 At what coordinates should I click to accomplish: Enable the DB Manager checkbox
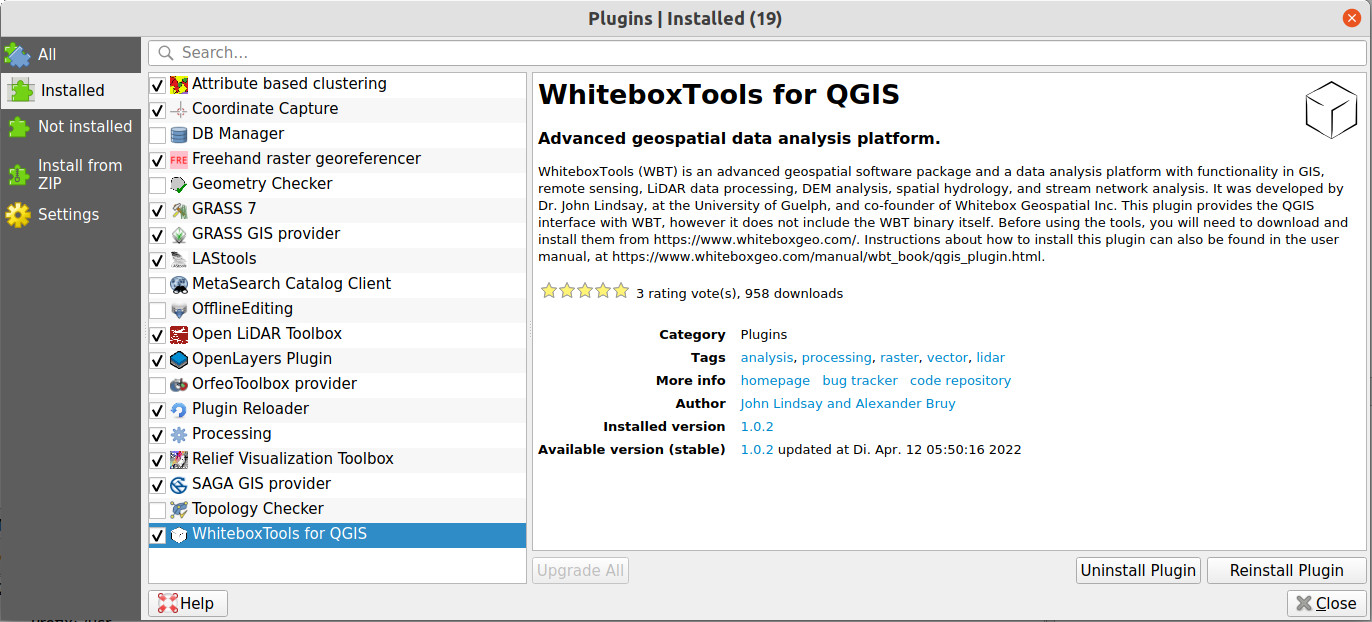click(x=158, y=135)
